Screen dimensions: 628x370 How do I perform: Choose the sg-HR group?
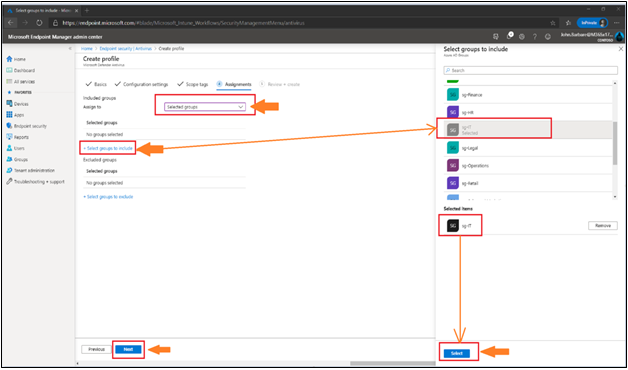coord(528,113)
